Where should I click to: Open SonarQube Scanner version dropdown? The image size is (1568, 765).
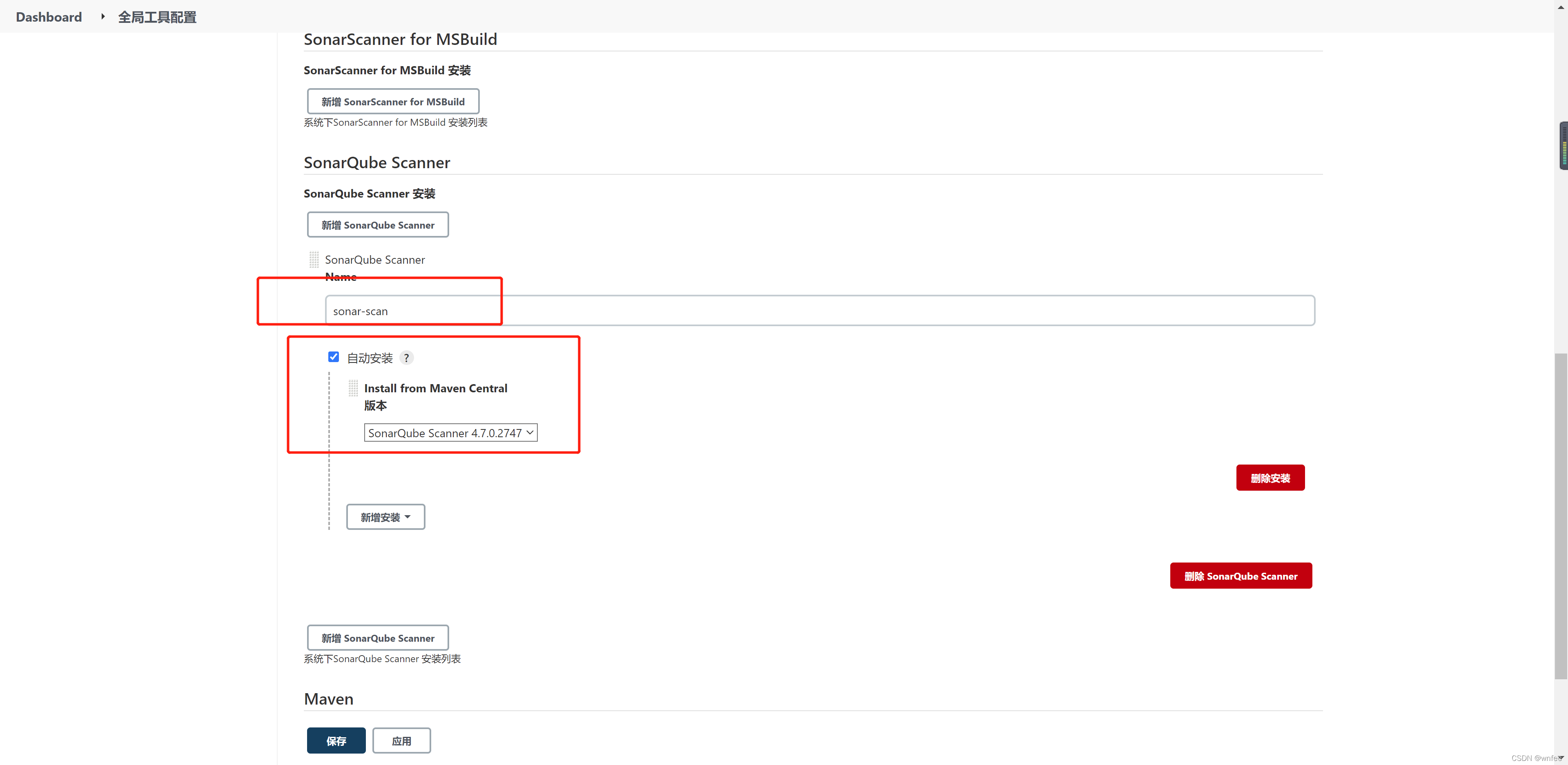450,433
